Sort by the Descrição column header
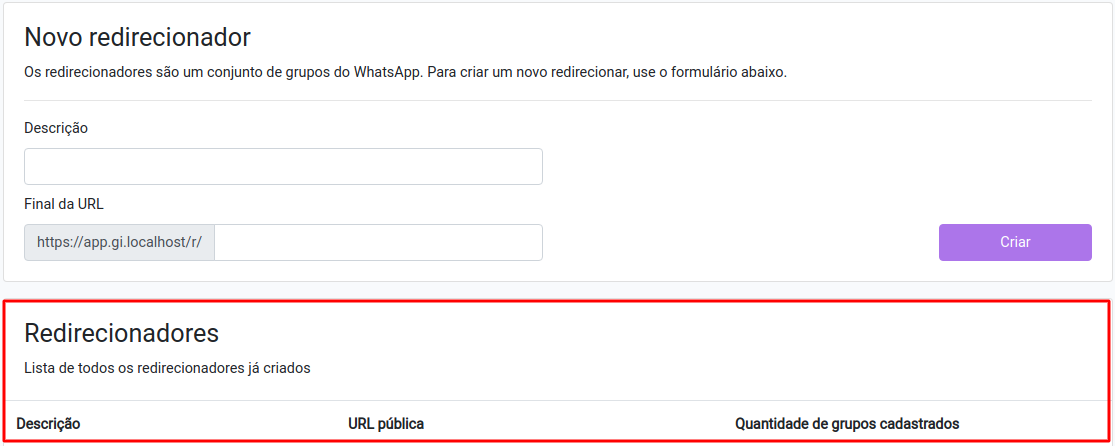 pos(48,424)
